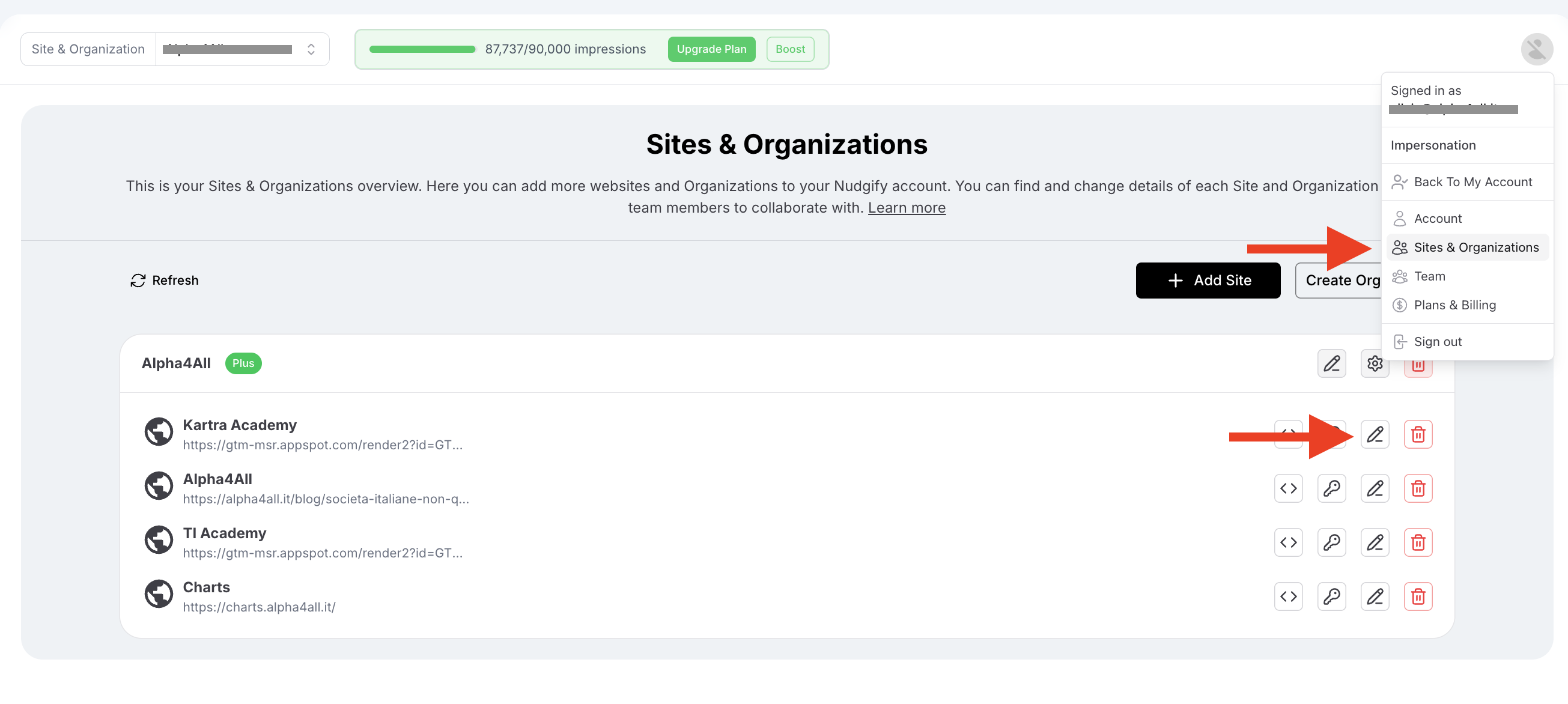
Task: Click the Add Site button
Action: click(x=1208, y=281)
